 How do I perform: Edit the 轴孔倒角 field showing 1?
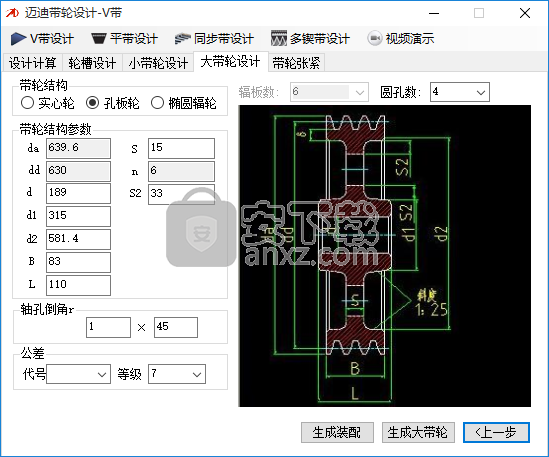point(109,327)
